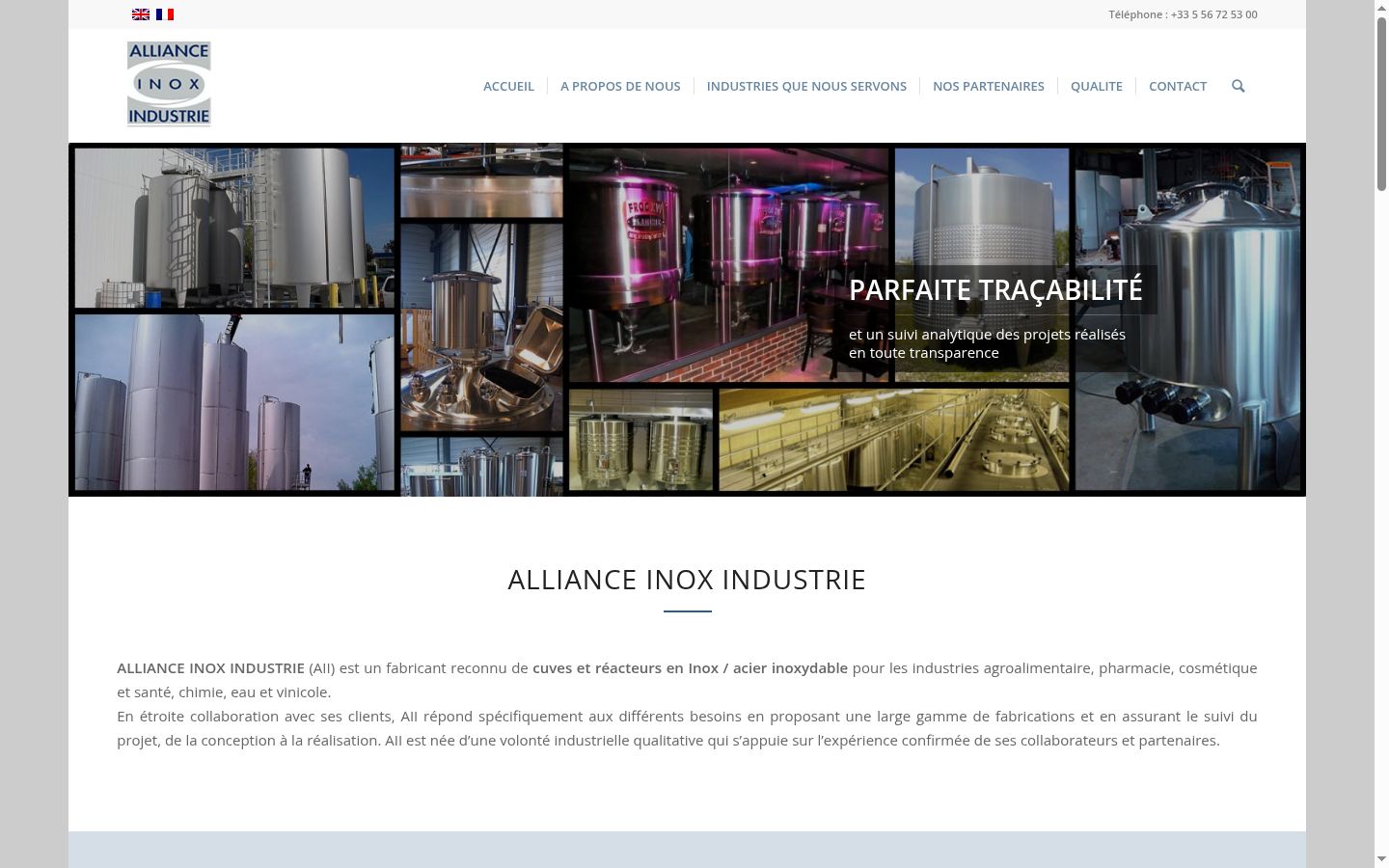Viewport: 1389px width, 868px height.
Task: Switch language to French via French flag
Action: pos(165,14)
